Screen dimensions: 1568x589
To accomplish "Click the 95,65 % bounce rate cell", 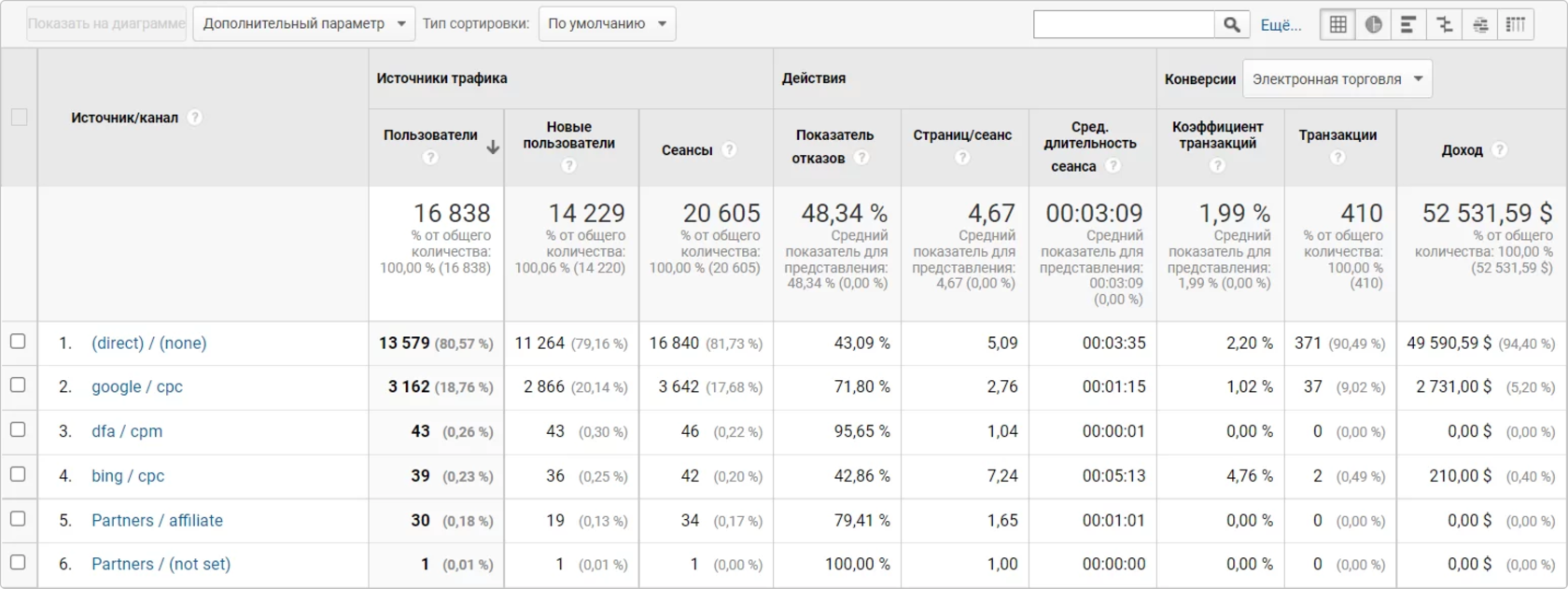I will click(861, 431).
